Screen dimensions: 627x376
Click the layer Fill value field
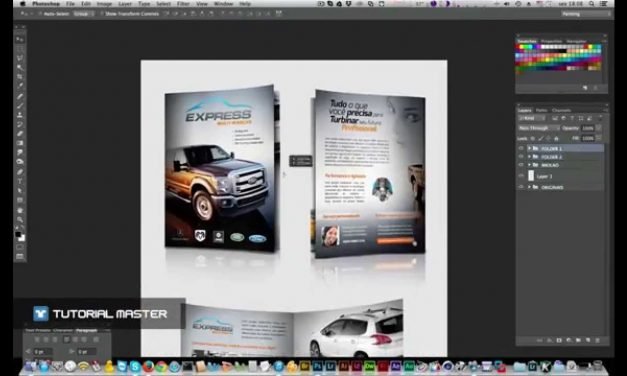click(588, 138)
